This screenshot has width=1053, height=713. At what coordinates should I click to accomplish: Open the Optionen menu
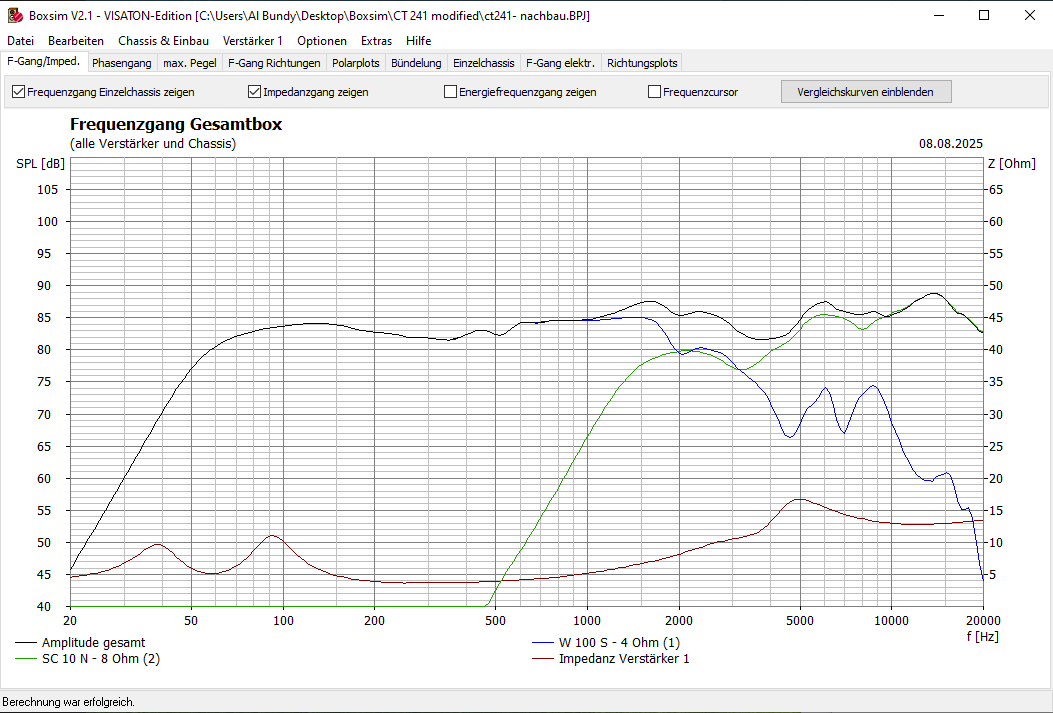click(322, 41)
